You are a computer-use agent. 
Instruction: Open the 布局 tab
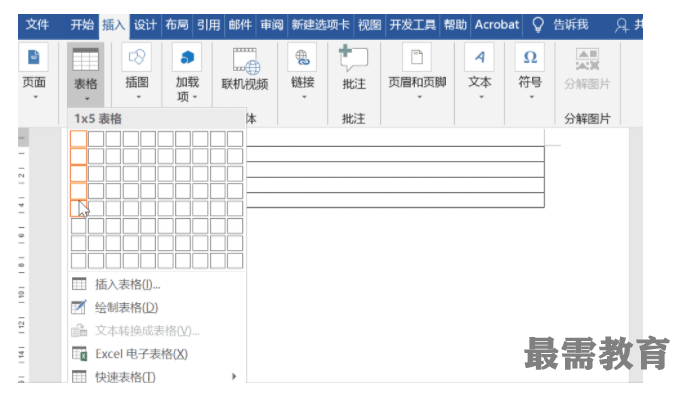pos(177,25)
